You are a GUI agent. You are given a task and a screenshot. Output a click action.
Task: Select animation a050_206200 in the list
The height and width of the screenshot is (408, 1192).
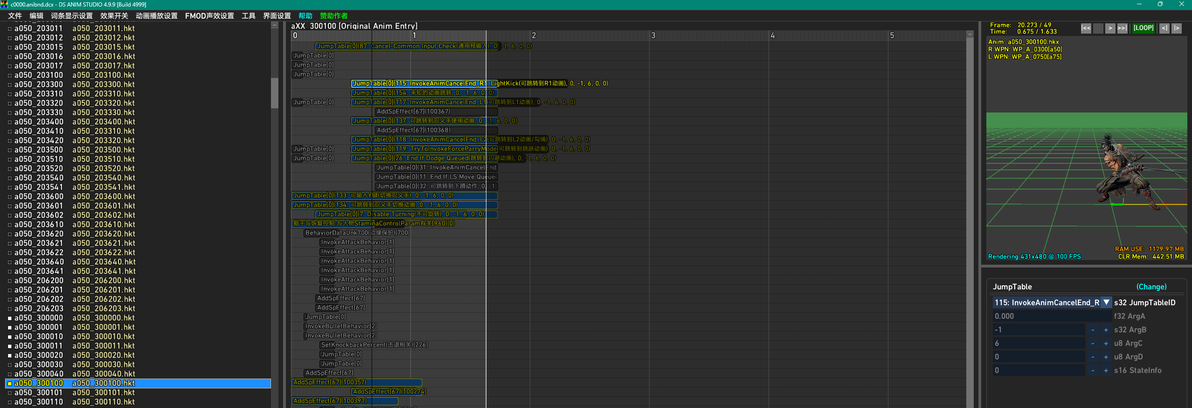pyautogui.click(x=137, y=280)
